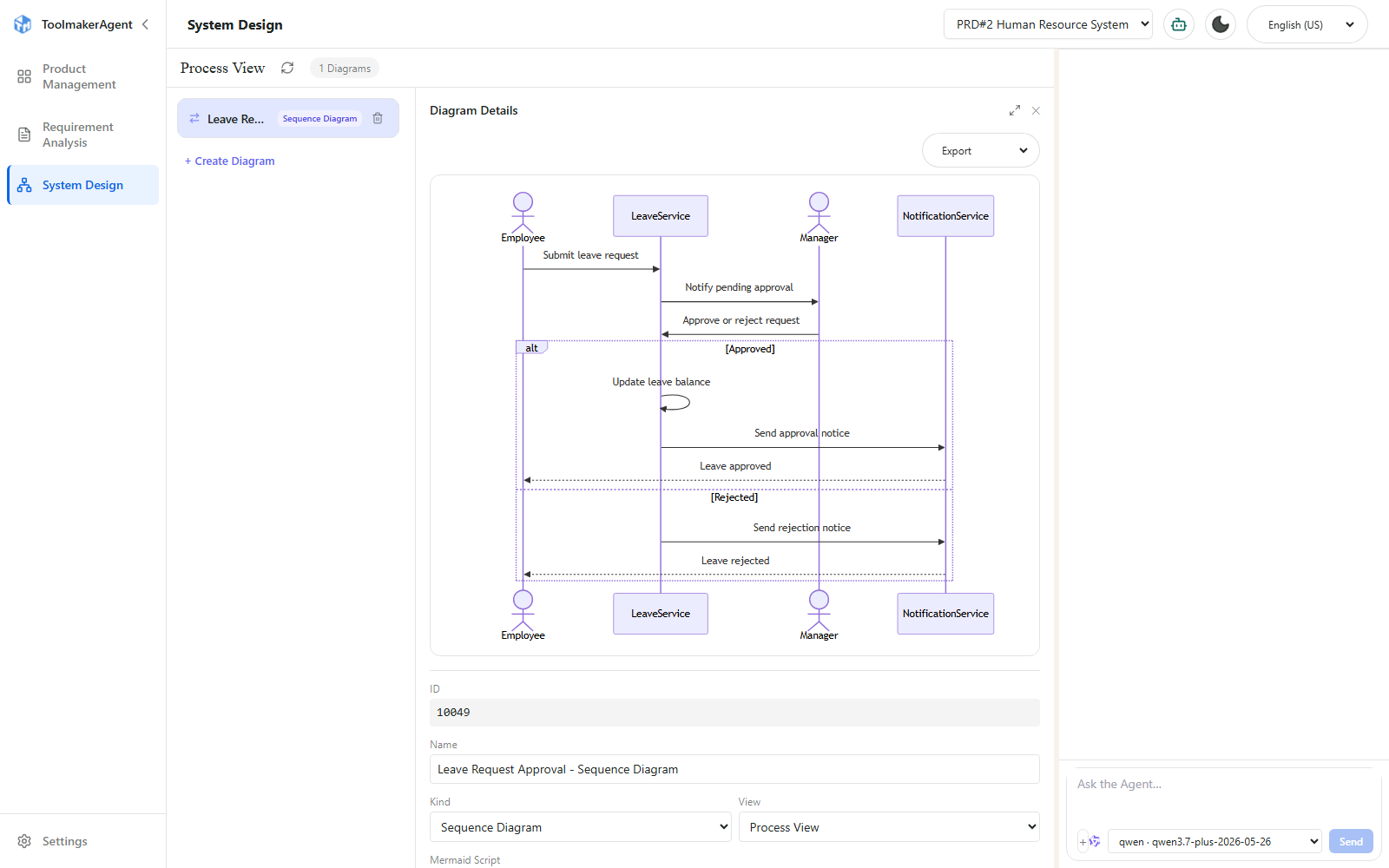Open the Kind Sequence Diagram dropdown
The width and height of the screenshot is (1389, 868).
tap(581, 827)
